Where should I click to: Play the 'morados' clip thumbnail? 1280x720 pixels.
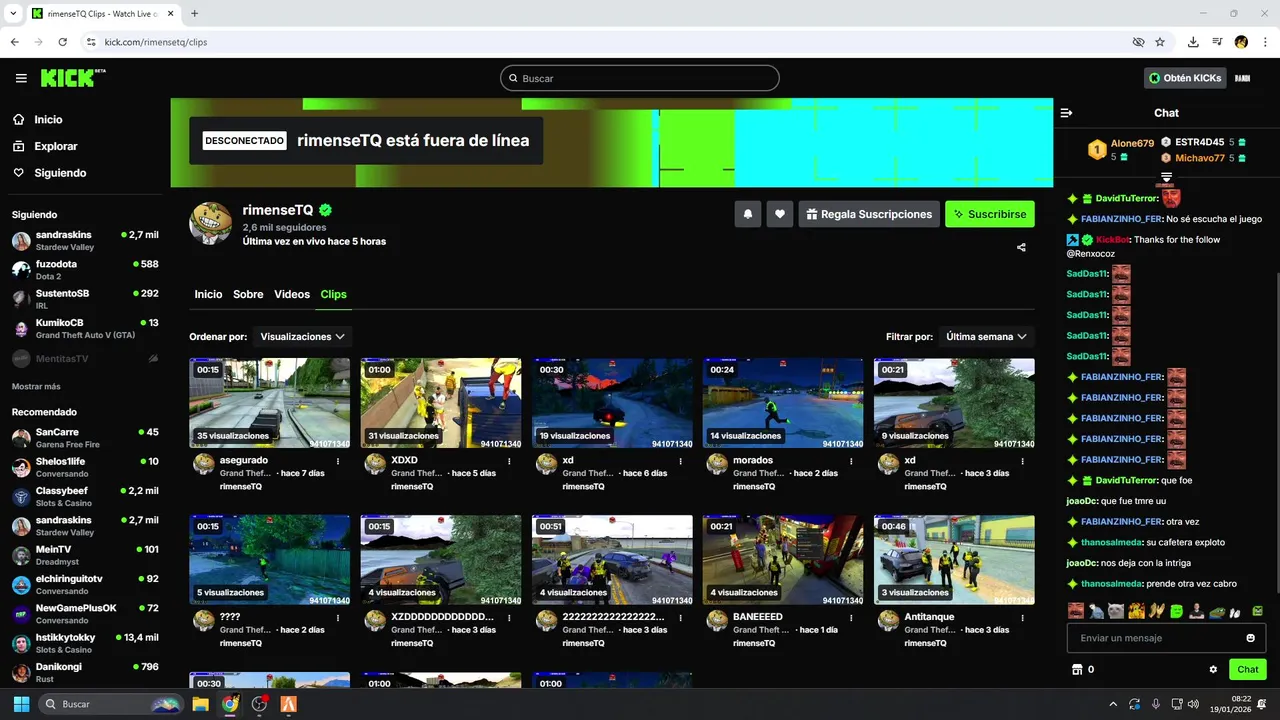[x=783, y=403]
